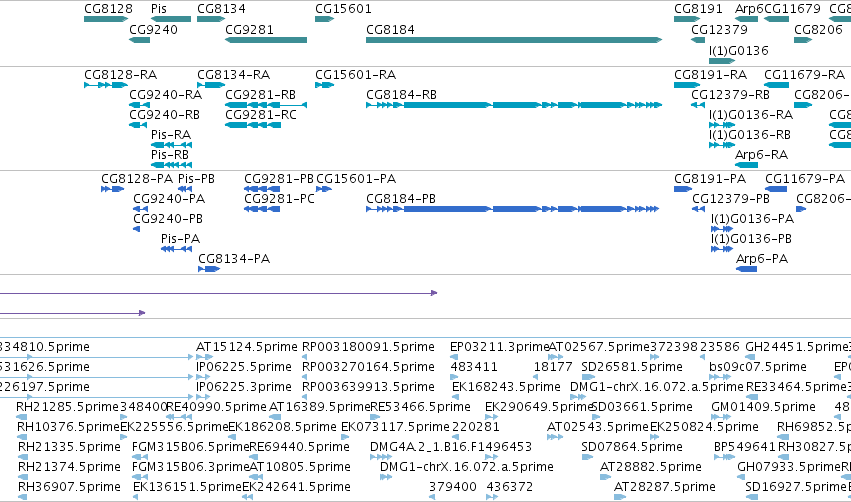Screen dimensions: 851x502
Task: Open the CG8191 gene label
Action: (x=698, y=9)
